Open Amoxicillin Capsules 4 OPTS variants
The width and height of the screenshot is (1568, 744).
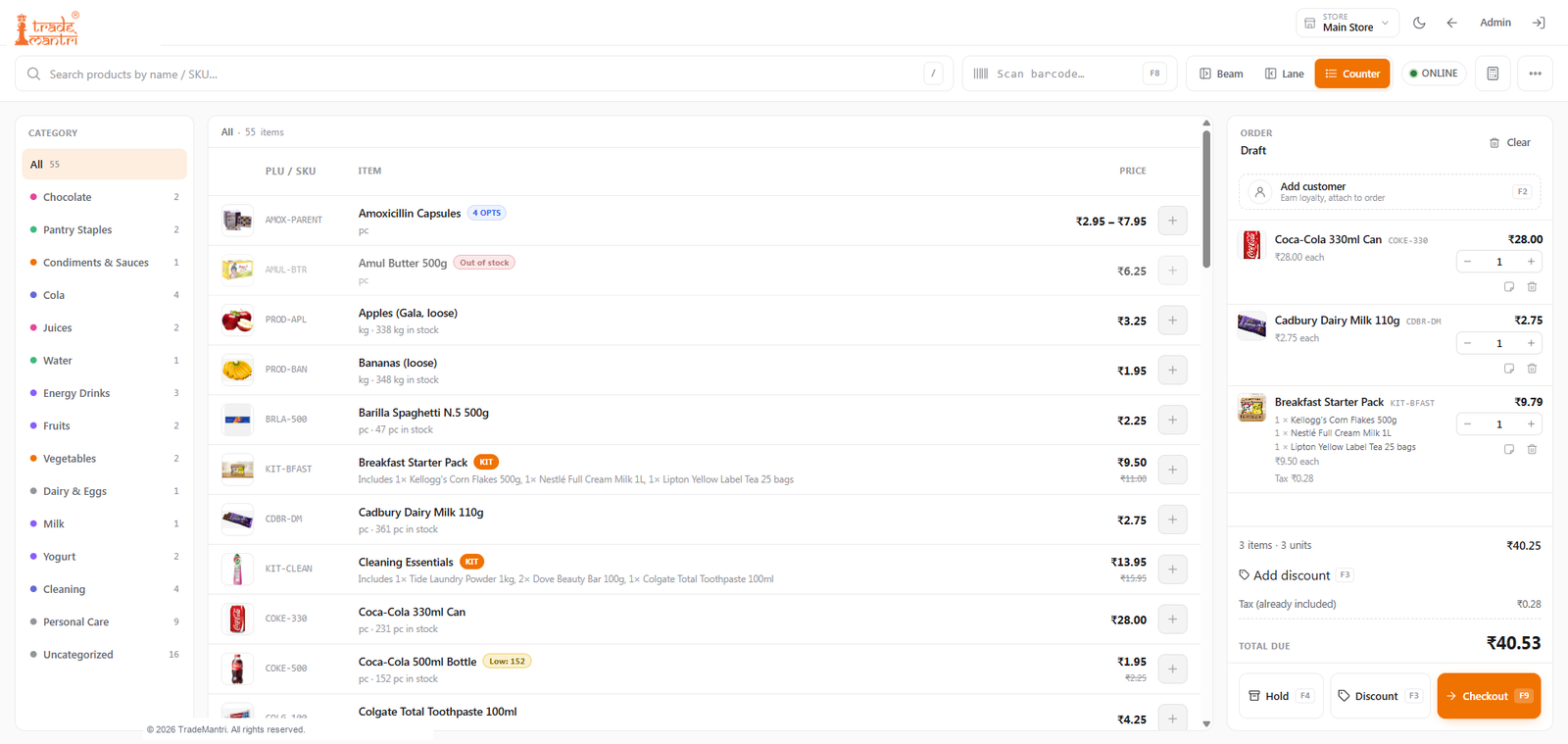point(487,213)
